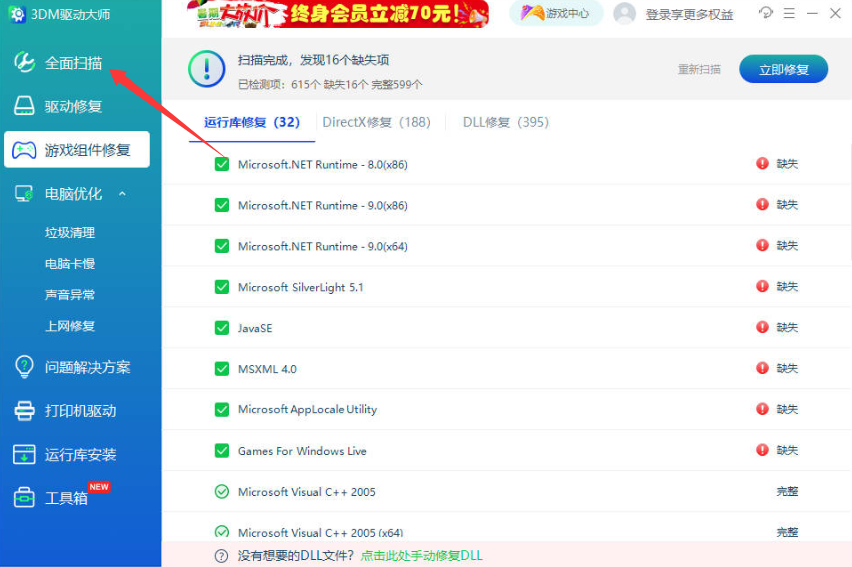Click red missing icon for .NET Runtime 8.0(x86)

coord(762,164)
